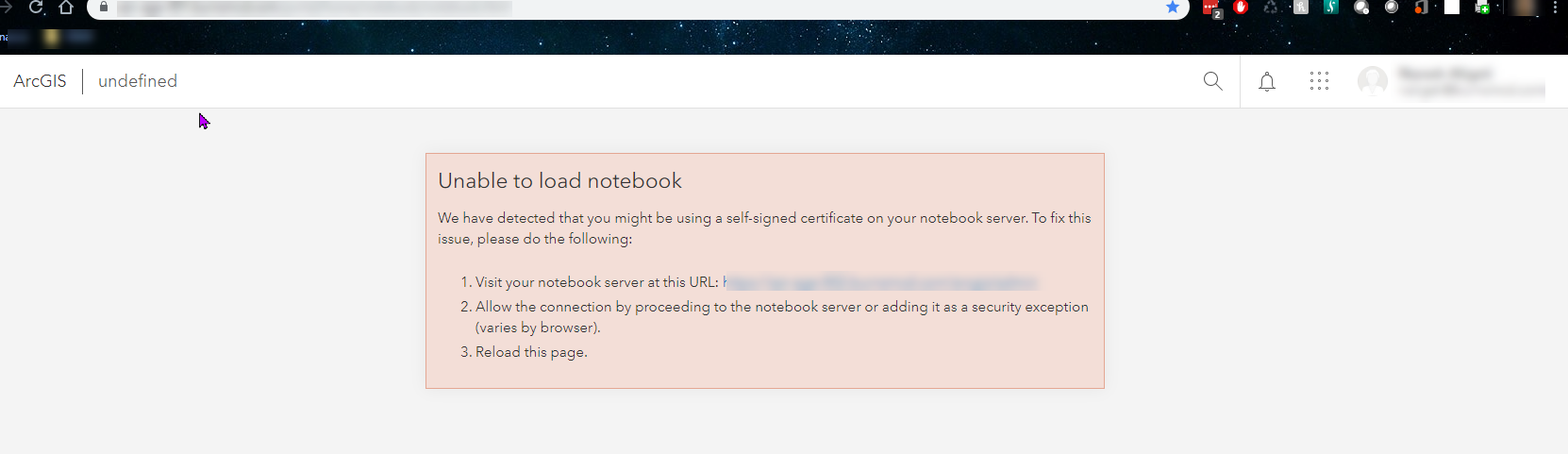Image resolution: width=1568 pixels, height=454 pixels.
Task: Open the teal S extension icon
Action: pos(1331,7)
